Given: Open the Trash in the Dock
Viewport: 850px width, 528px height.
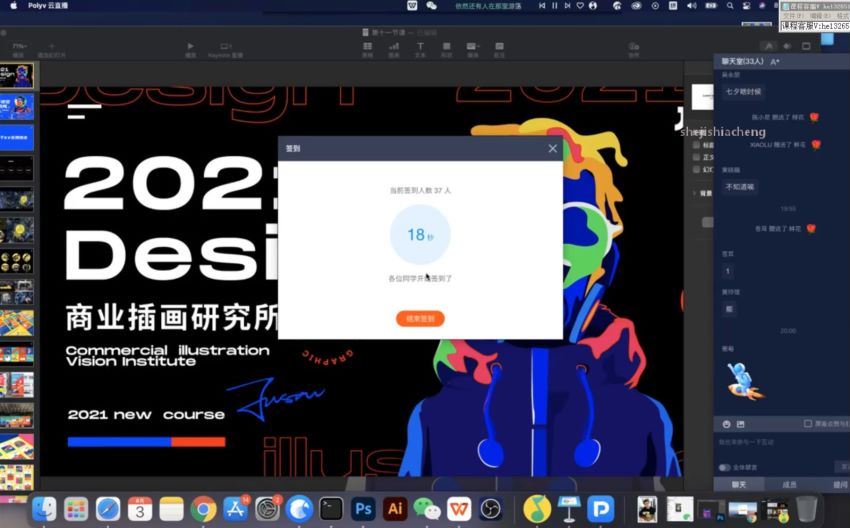Looking at the screenshot, I should point(806,509).
